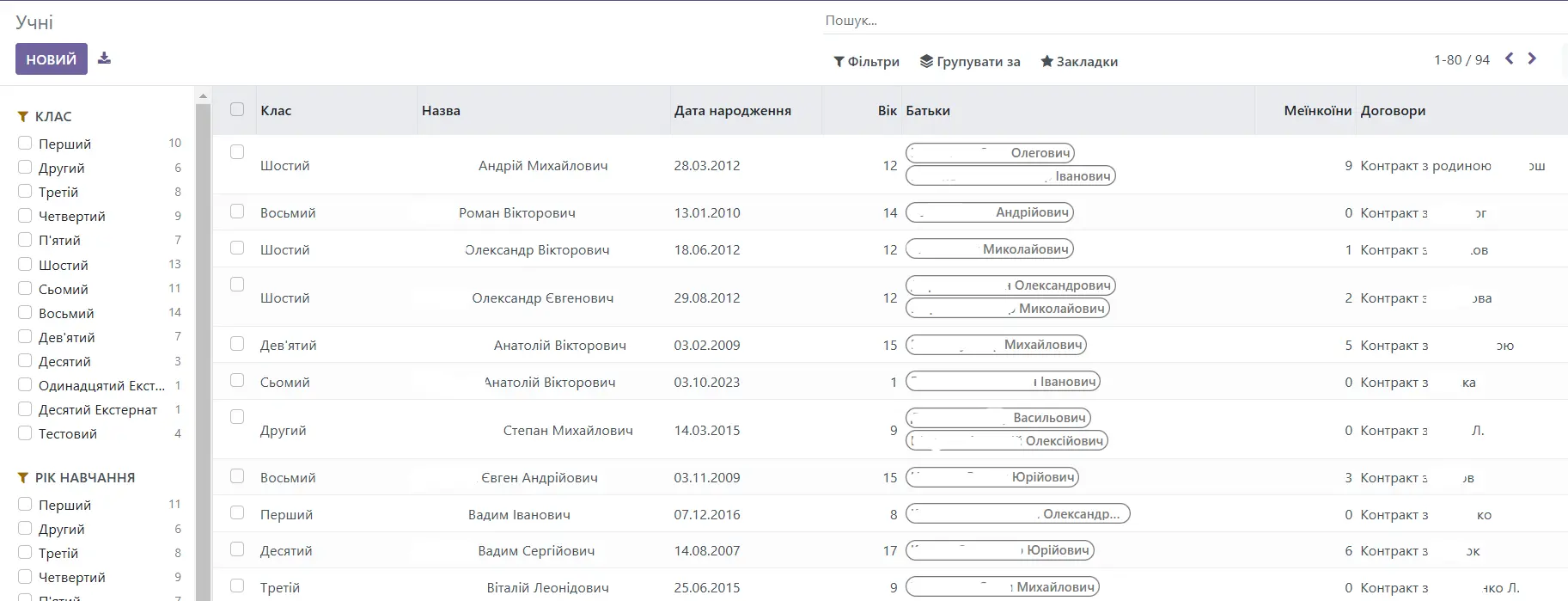Filter by Перший under РІК НАВЧАННЯ
The image size is (1568, 601).
25,504
